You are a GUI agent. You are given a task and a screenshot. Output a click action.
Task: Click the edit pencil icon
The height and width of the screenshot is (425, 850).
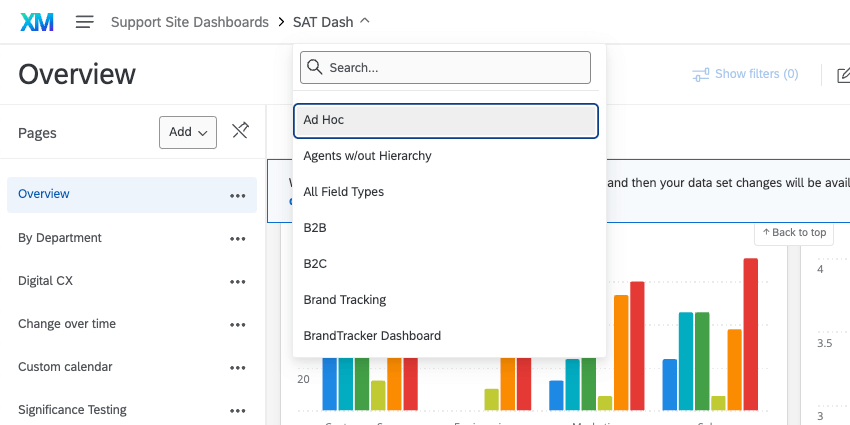click(843, 74)
